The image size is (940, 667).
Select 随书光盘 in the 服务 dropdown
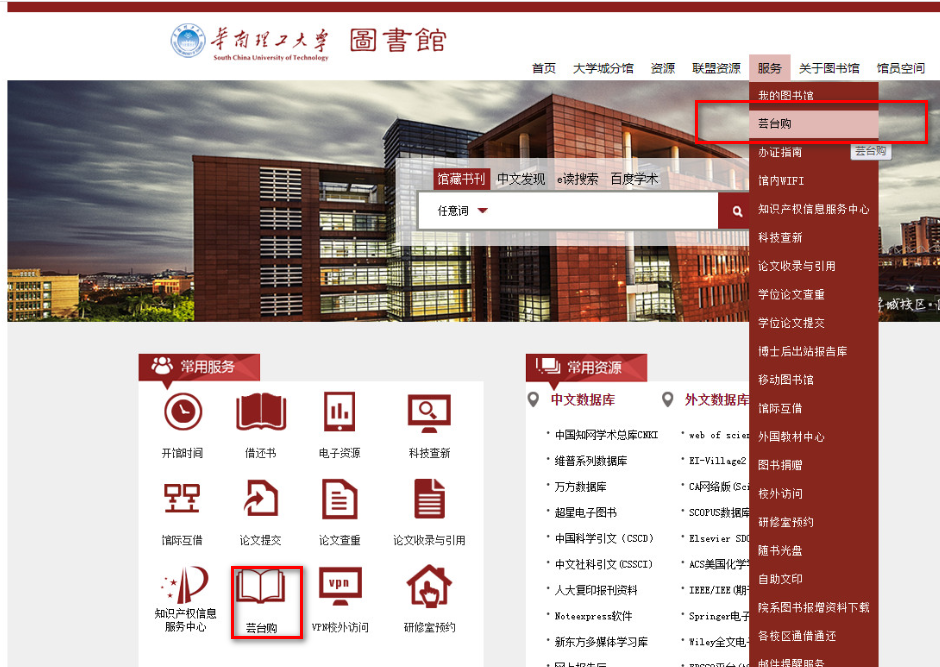[x=814, y=551]
